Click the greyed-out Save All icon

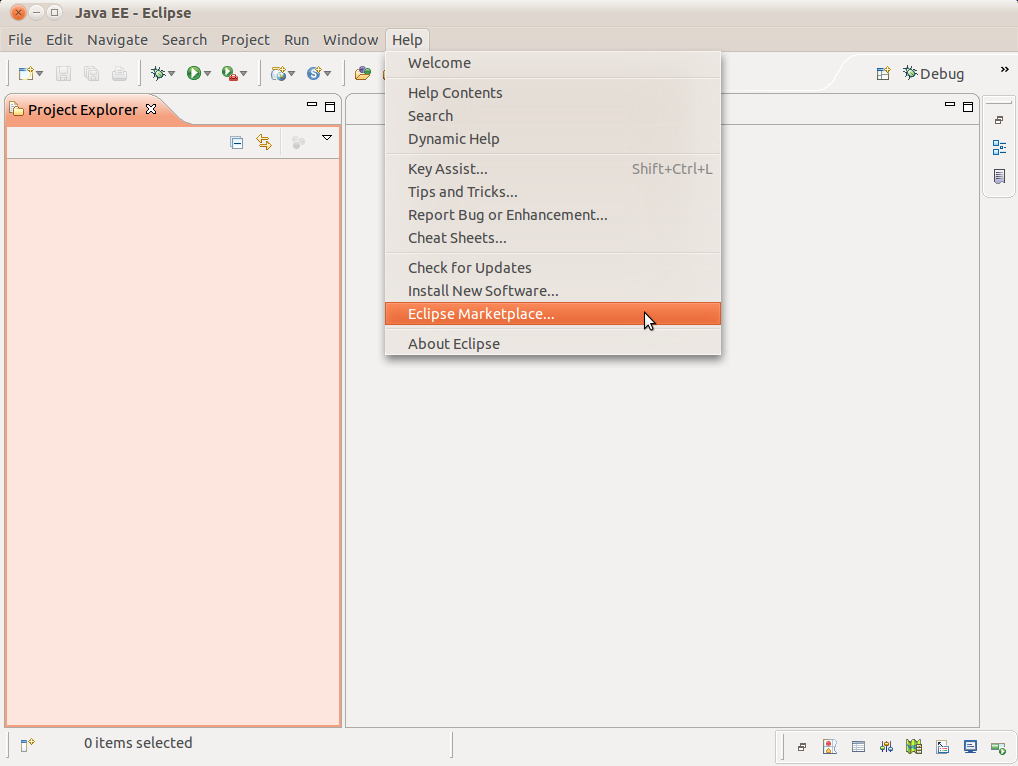coord(92,73)
